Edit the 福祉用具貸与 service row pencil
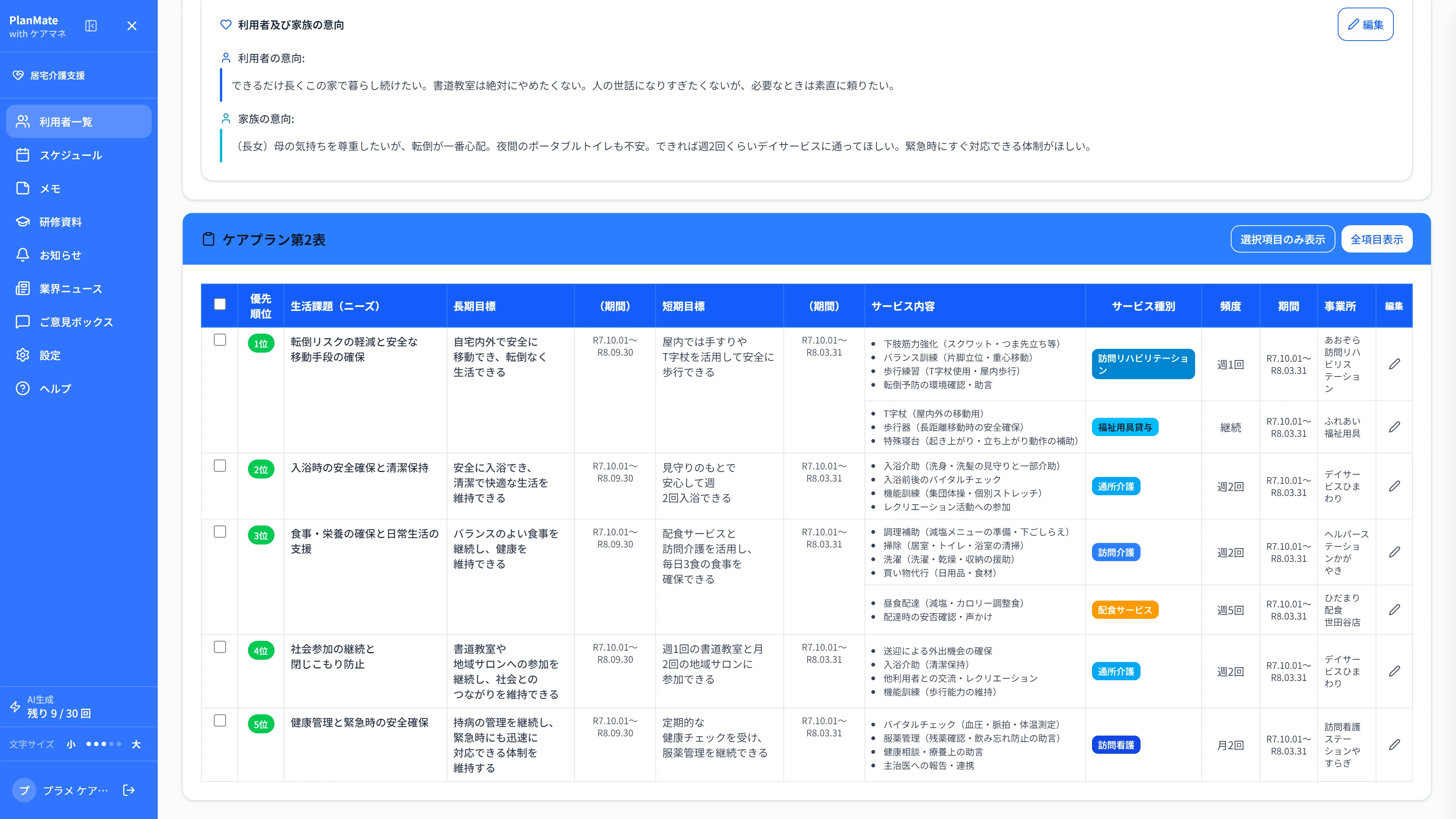 (x=1395, y=427)
